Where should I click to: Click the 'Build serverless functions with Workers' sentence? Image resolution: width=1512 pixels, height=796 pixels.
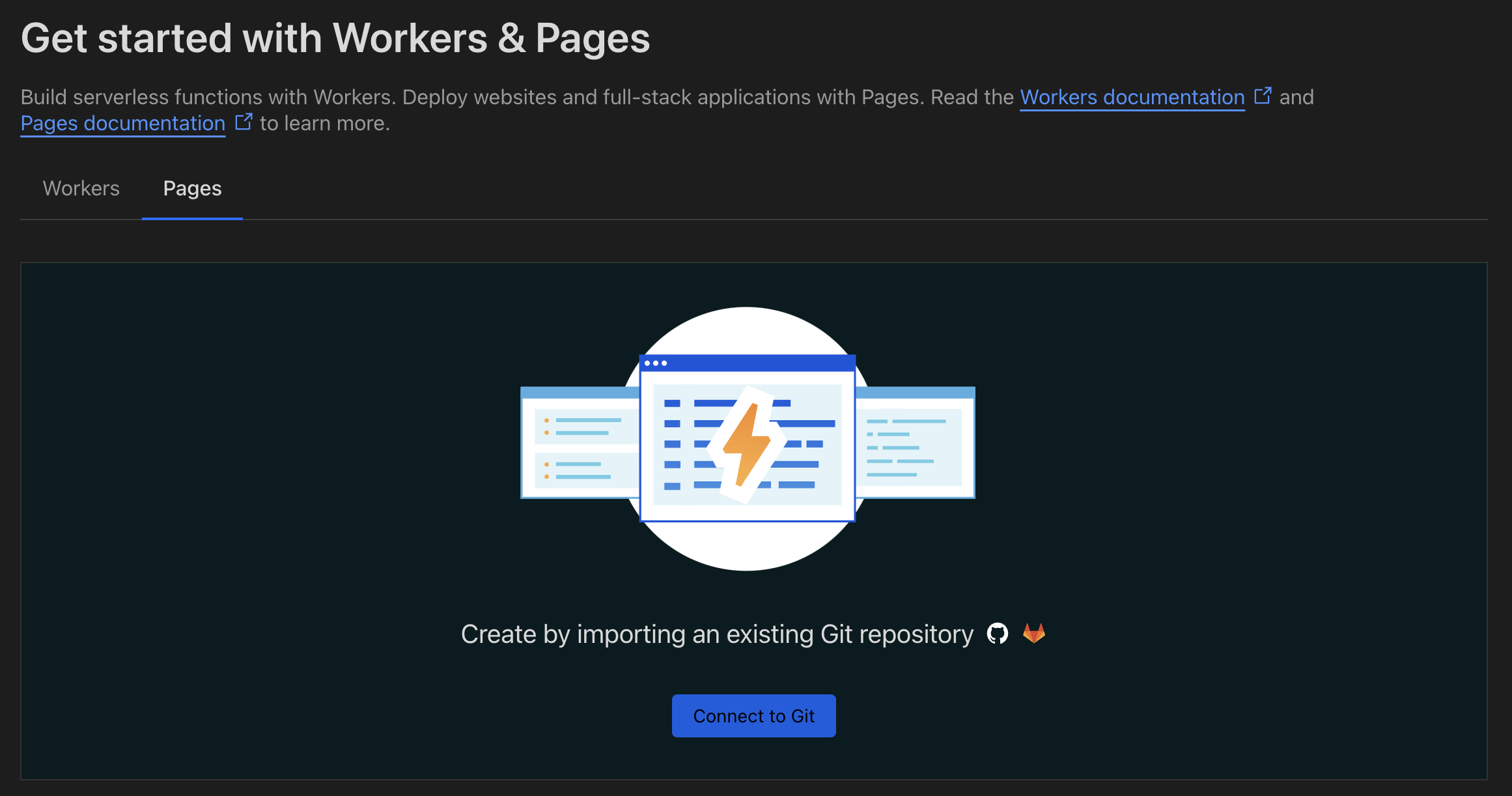click(208, 97)
